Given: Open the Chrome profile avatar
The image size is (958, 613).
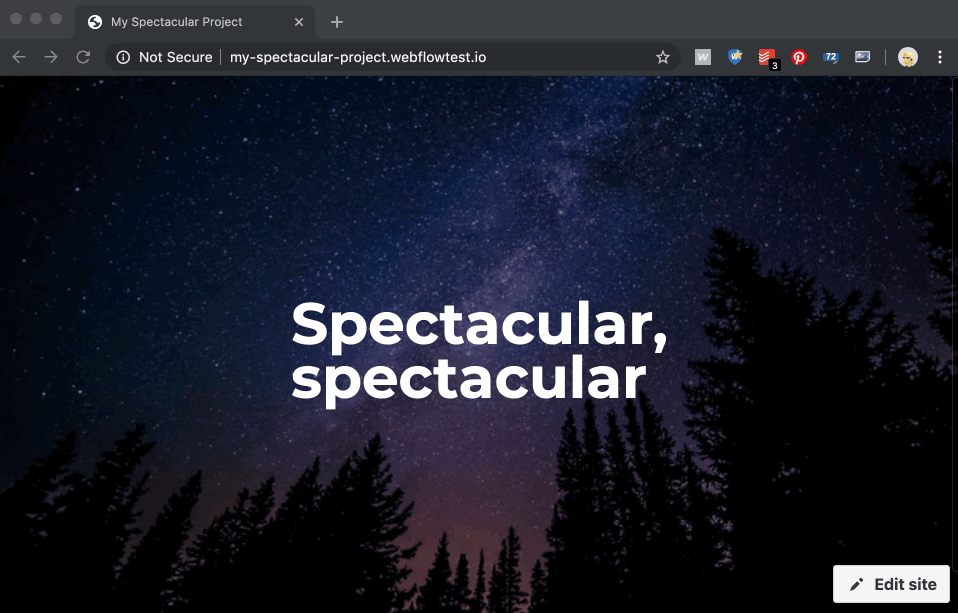Looking at the screenshot, I should (907, 57).
